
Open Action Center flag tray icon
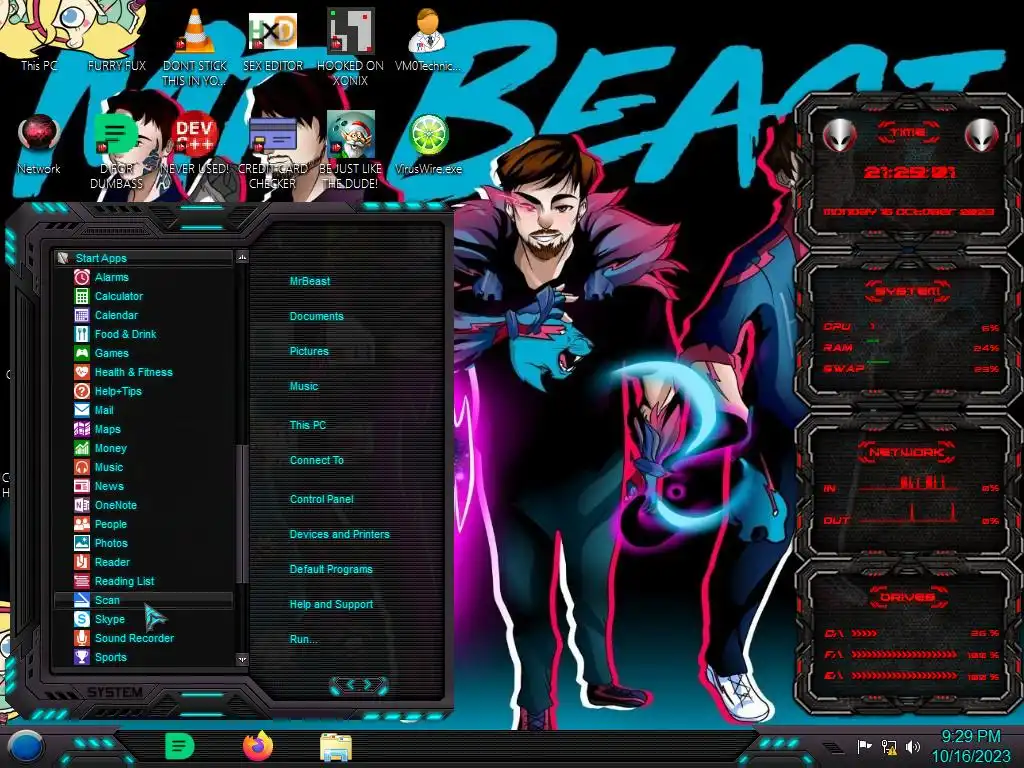[865, 746]
